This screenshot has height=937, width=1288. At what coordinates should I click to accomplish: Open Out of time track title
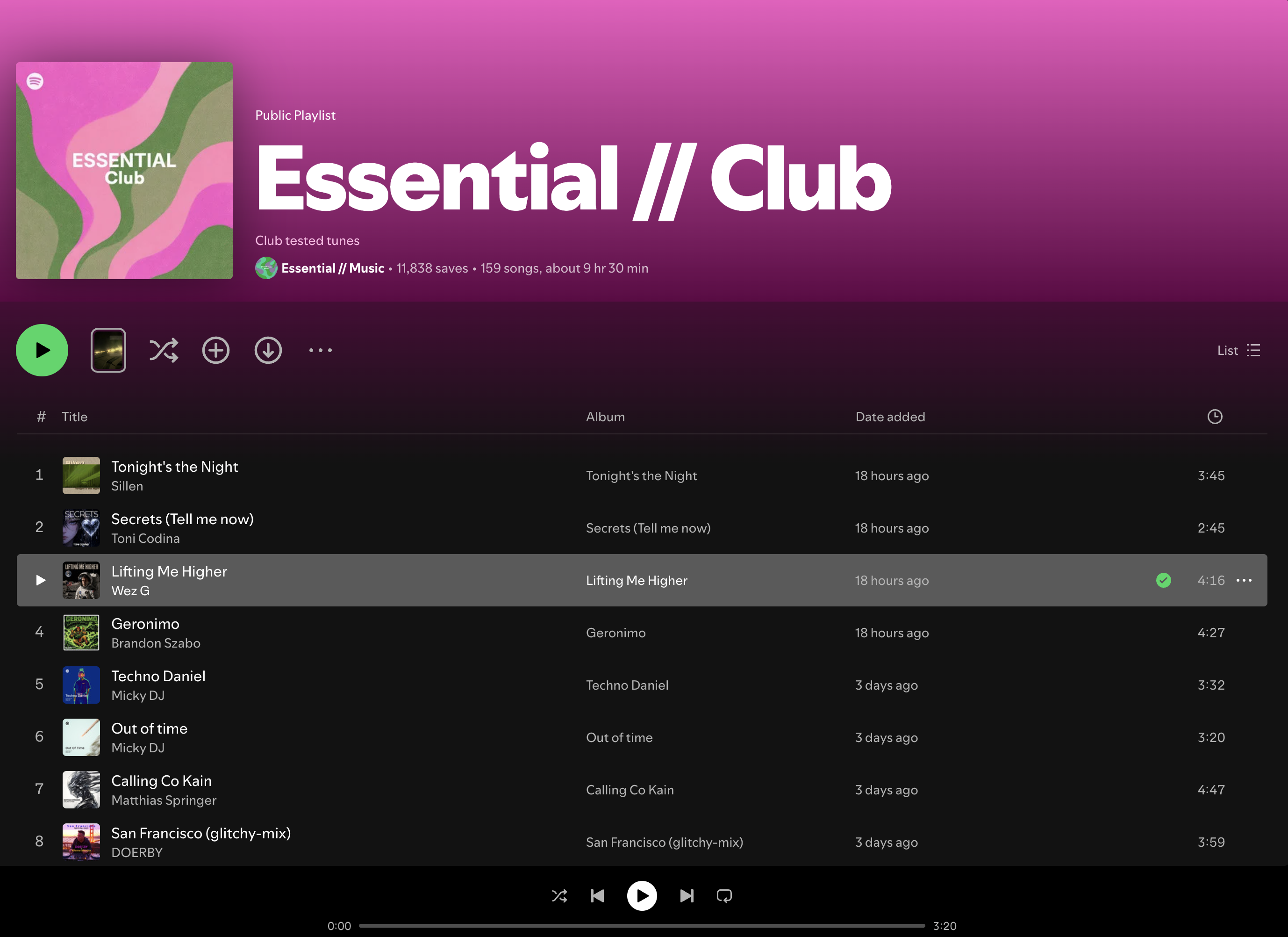point(150,728)
